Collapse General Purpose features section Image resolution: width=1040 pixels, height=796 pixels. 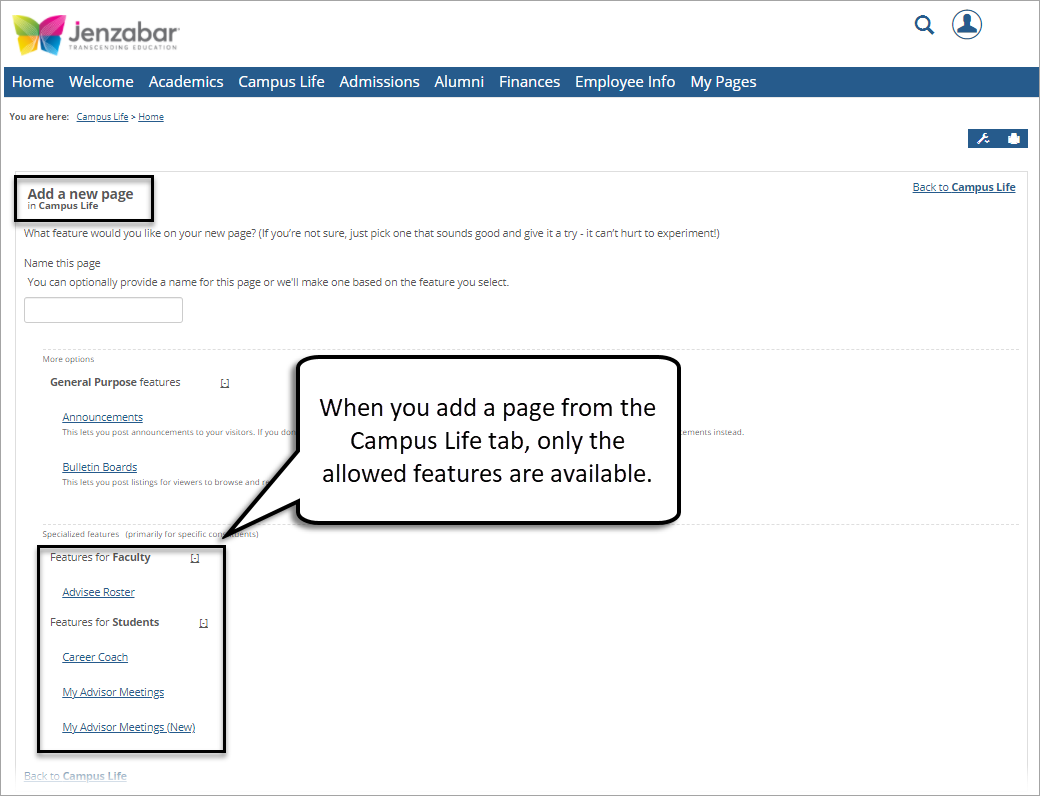coord(225,383)
